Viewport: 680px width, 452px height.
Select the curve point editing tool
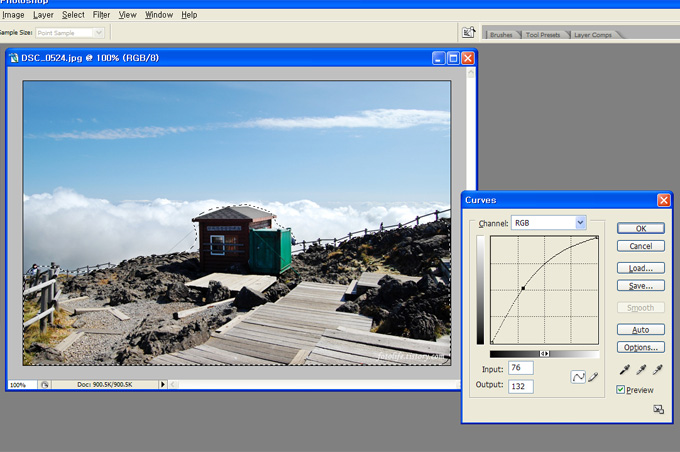[x=578, y=377]
